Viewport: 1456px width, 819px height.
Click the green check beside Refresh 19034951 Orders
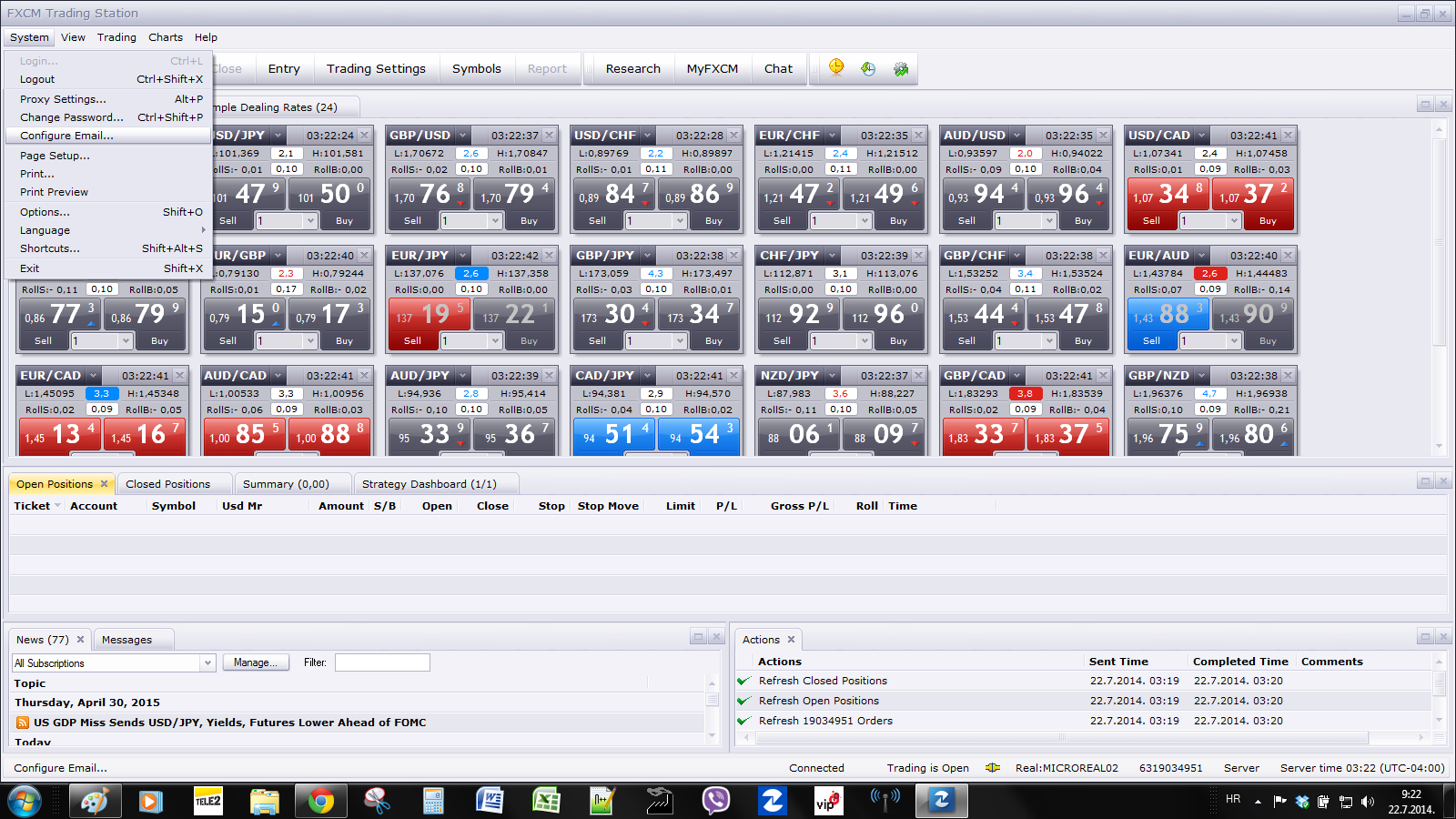744,721
